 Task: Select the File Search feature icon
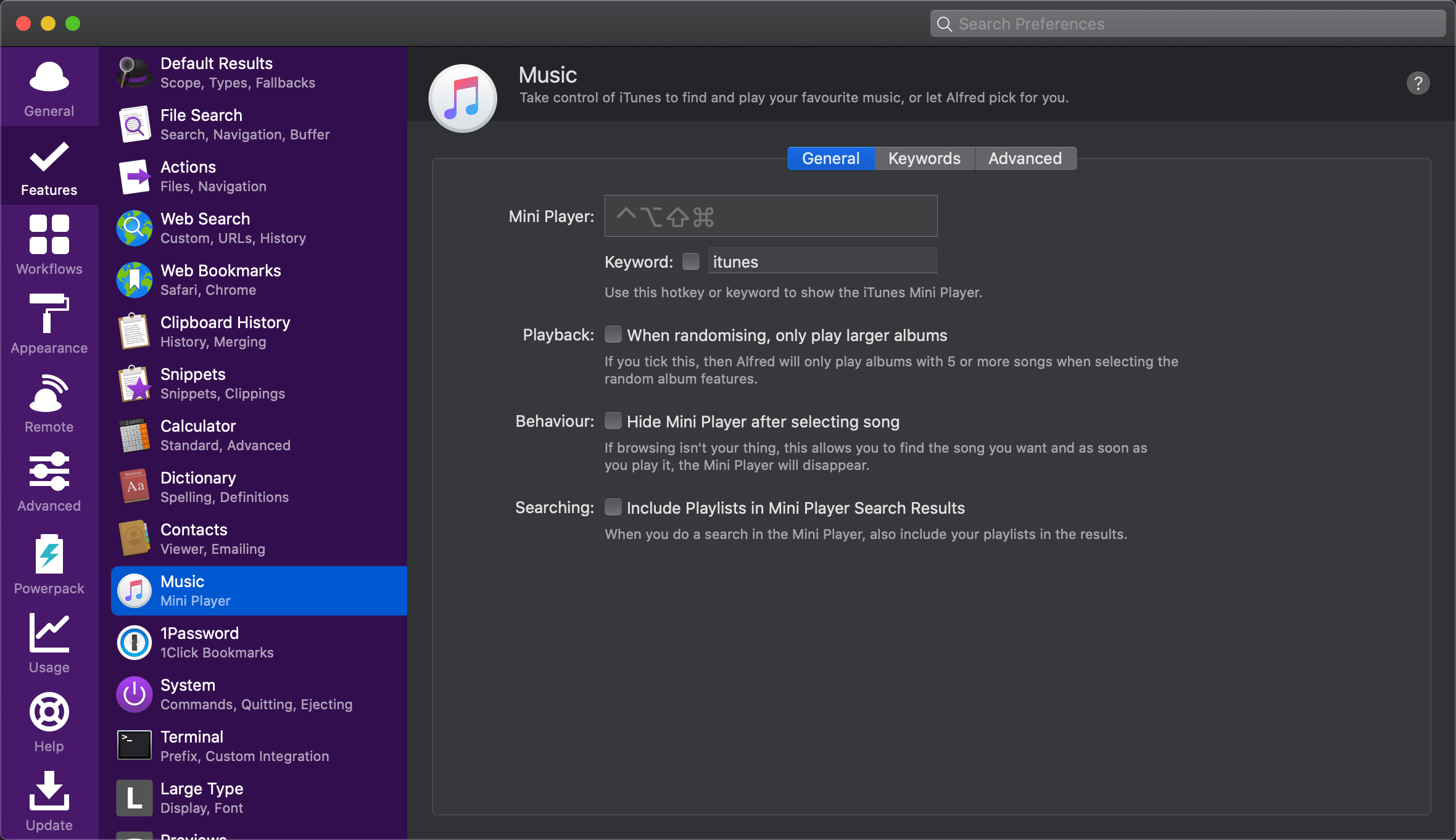pyautogui.click(x=134, y=125)
